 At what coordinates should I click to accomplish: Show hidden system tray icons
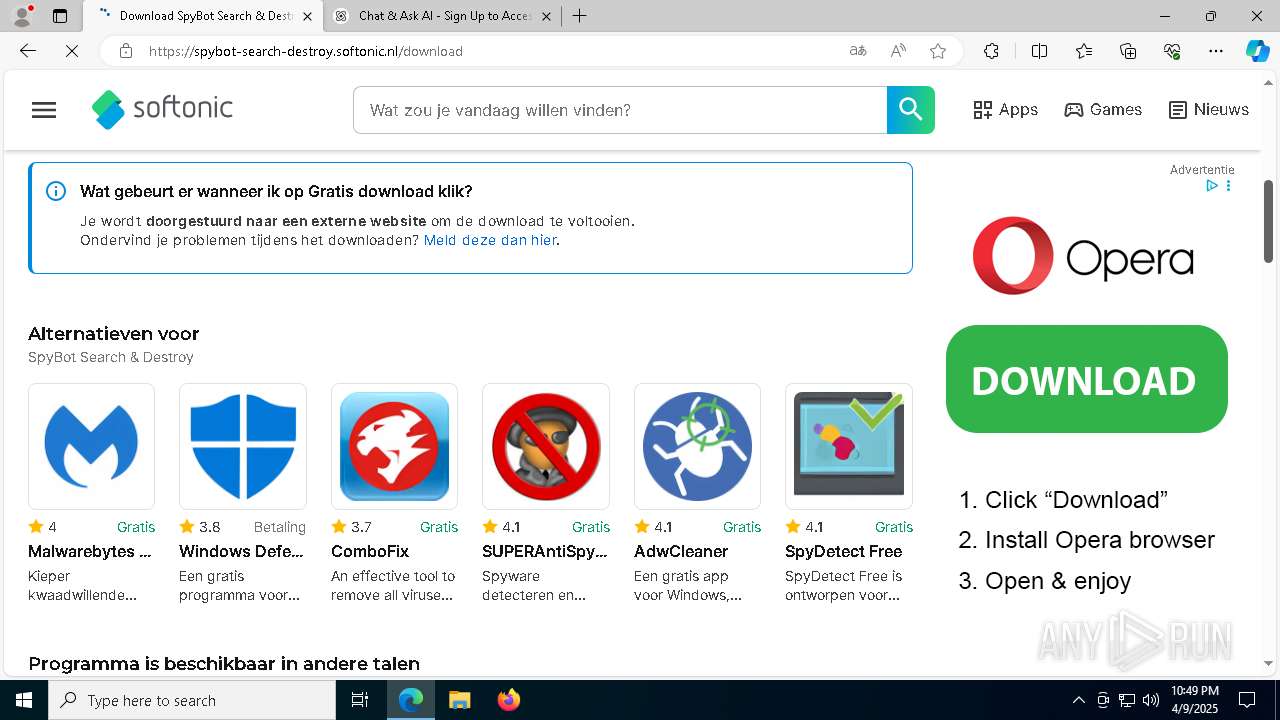click(1078, 700)
